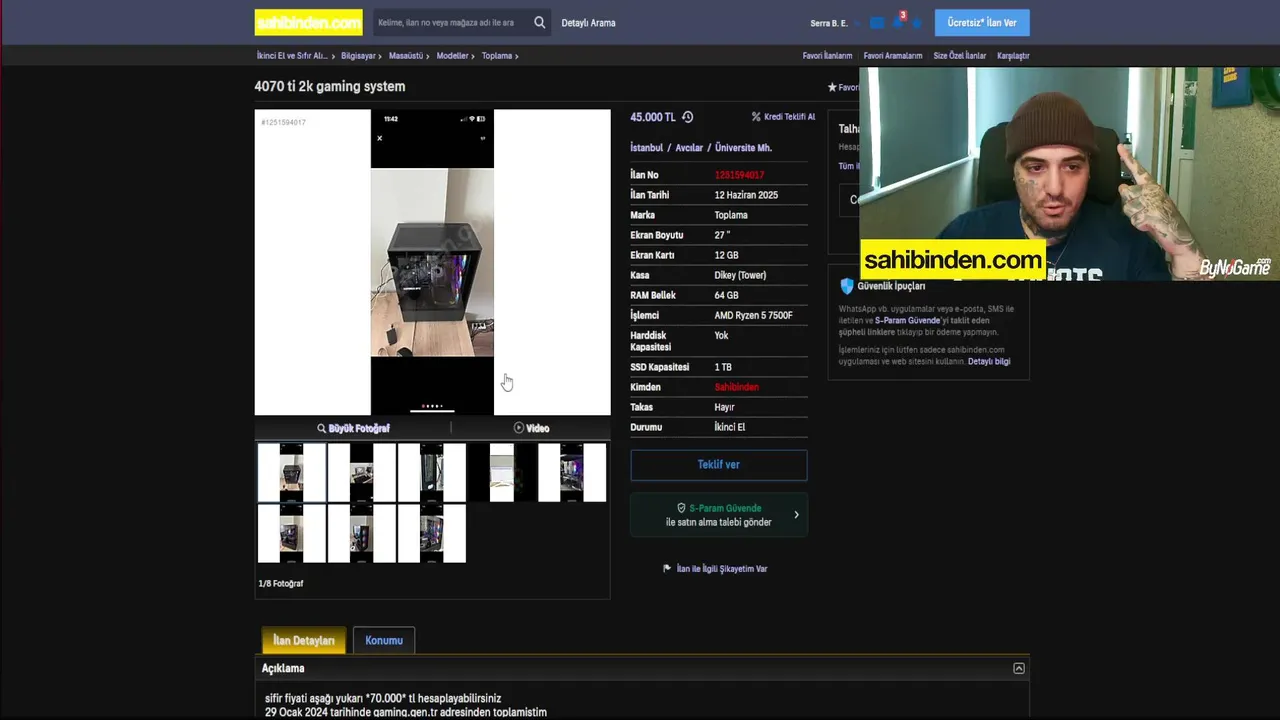Open Favori Aramalarım menu link

(893, 56)
